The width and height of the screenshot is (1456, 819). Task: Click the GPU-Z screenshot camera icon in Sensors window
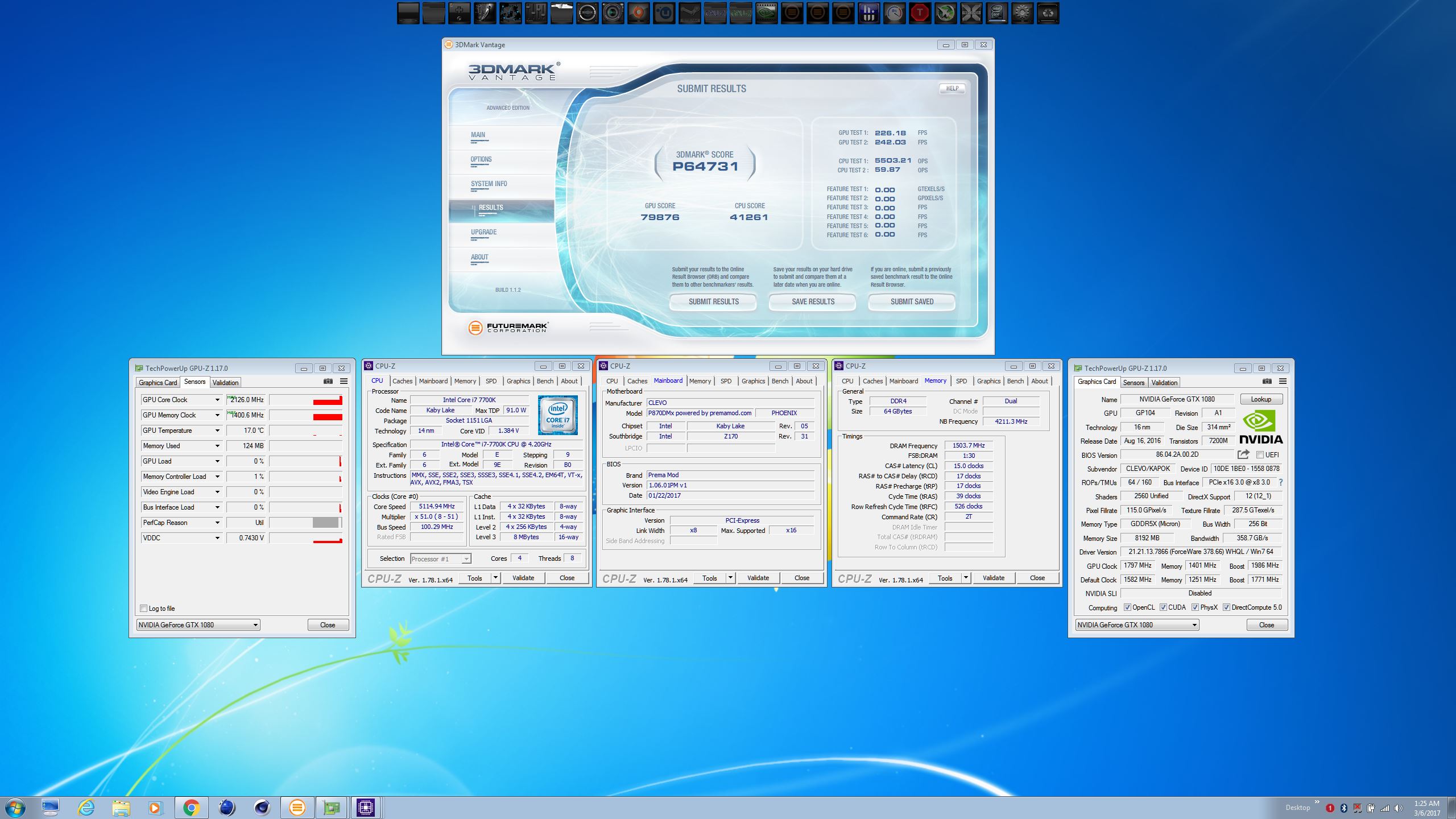pos(328,382)
